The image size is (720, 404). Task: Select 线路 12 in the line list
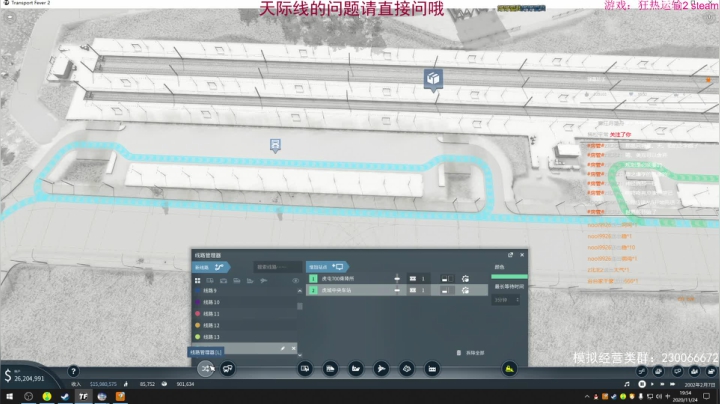click(x=244, y=325)
